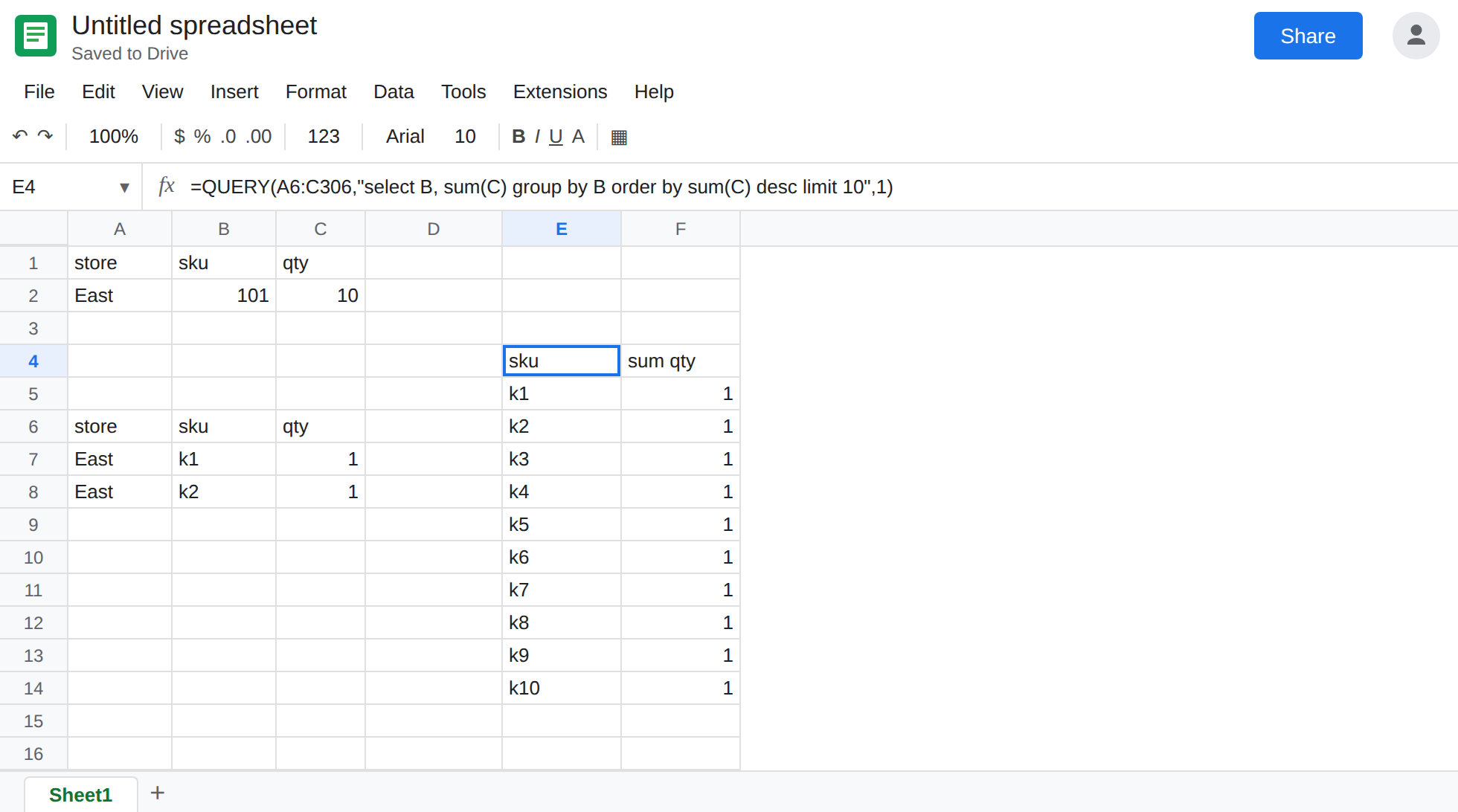
Task: Click cell containing 'sum qty'
Action: pos(681,361)
